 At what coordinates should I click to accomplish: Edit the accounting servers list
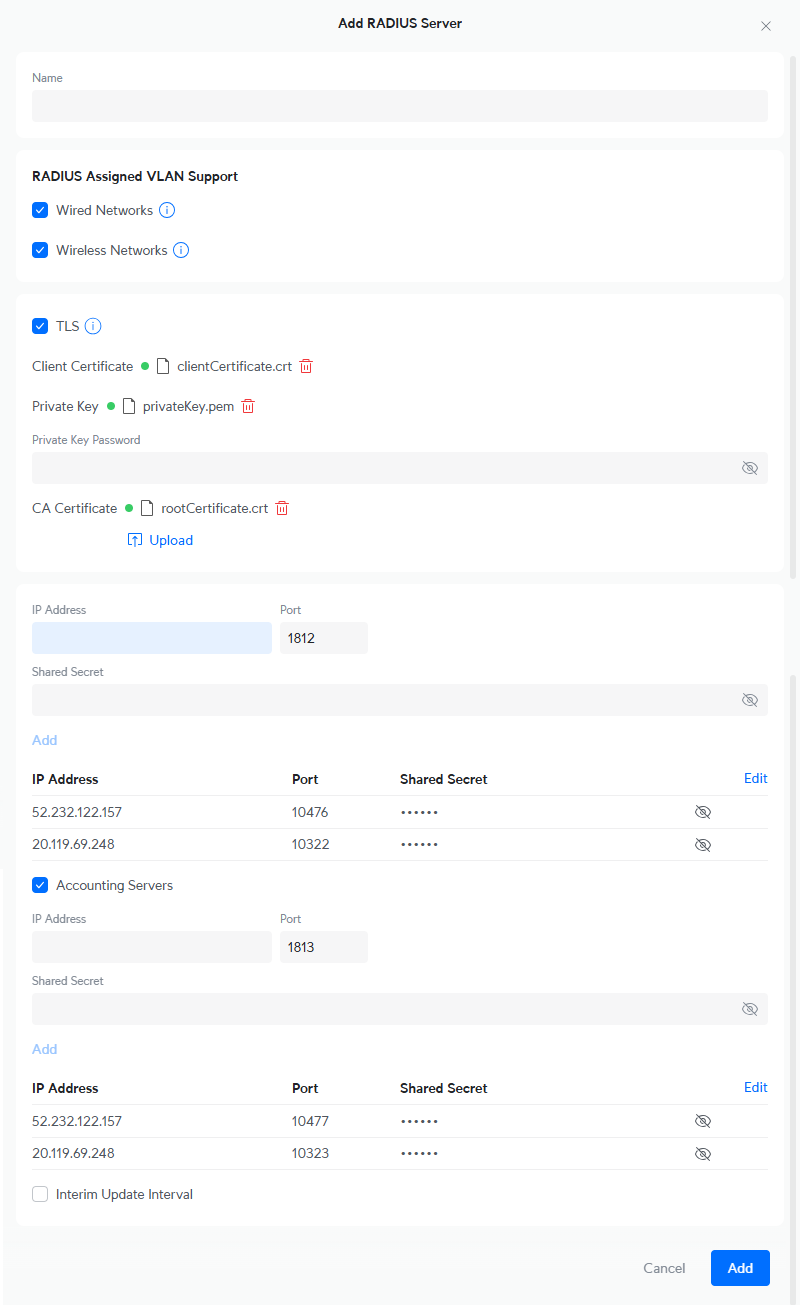tap(756, 1087)
